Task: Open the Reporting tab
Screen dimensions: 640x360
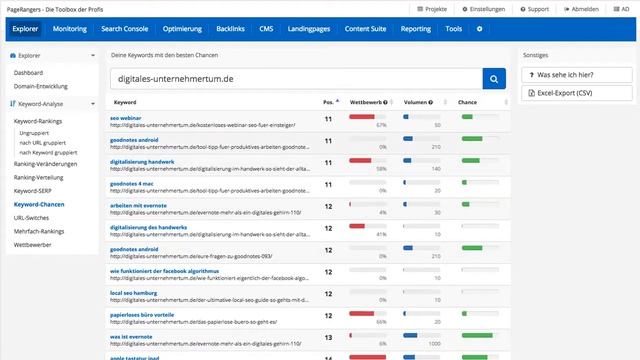Action: pos(416,29)
